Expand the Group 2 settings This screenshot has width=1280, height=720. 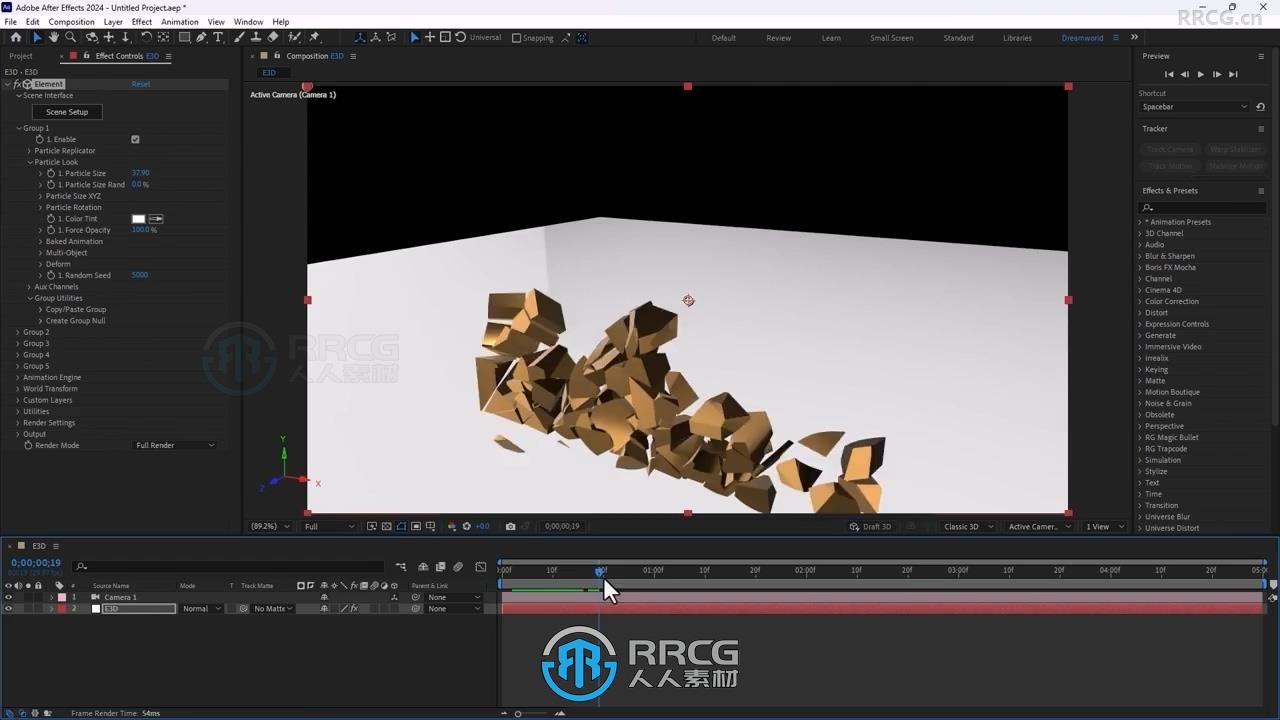pos(18,332)
